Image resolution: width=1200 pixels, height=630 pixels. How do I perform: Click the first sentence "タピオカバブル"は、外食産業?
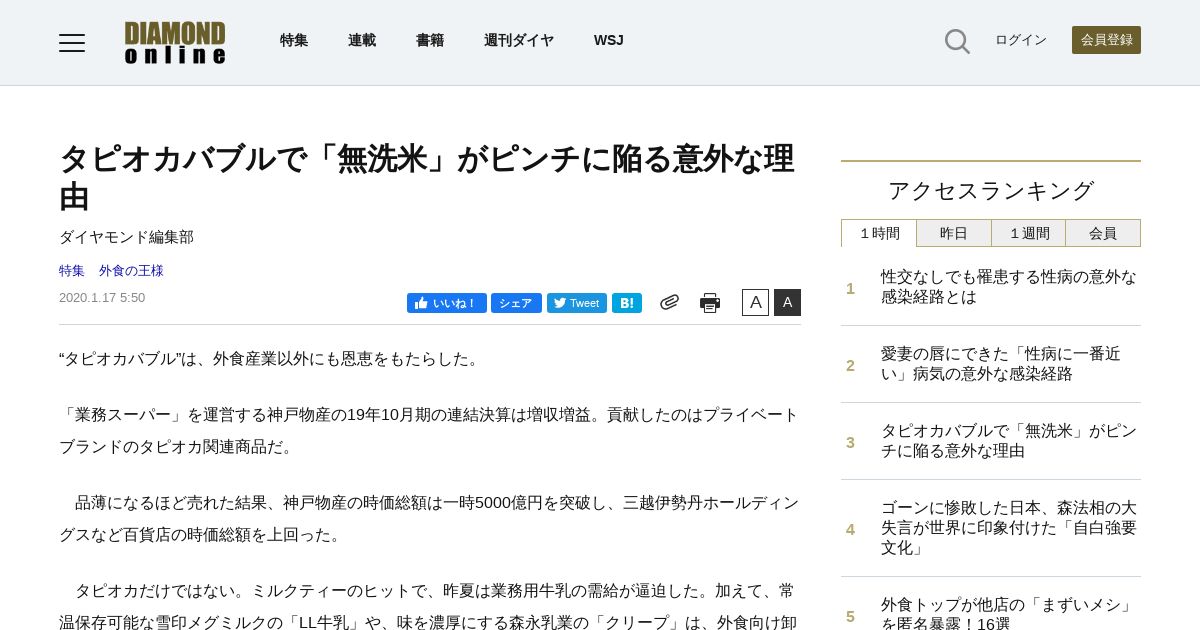tap(271, 359)
